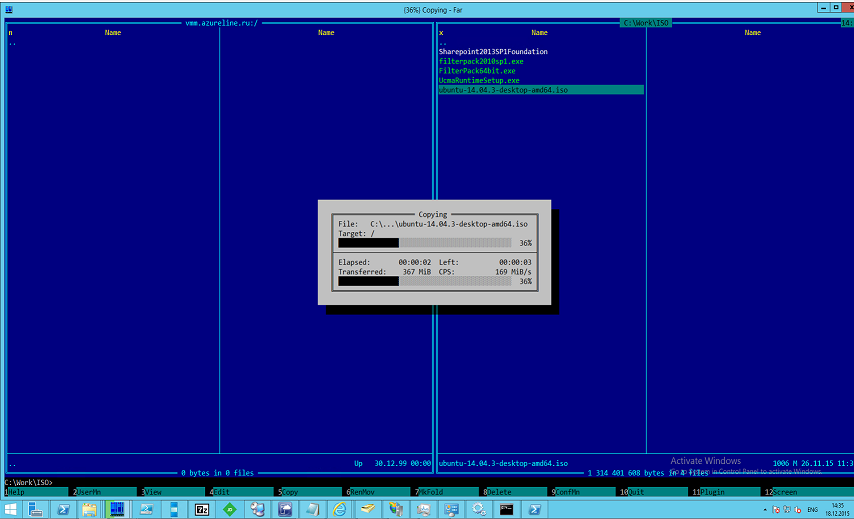Select FilterPack64bit.exe file
854x519 pixels.
coord(477,71)
